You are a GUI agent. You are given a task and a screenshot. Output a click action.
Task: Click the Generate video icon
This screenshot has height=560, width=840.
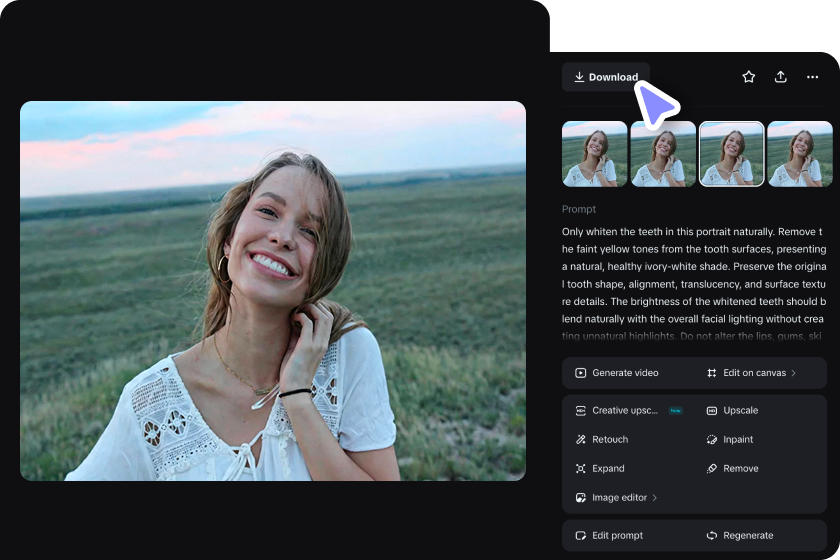coord(580,373)
